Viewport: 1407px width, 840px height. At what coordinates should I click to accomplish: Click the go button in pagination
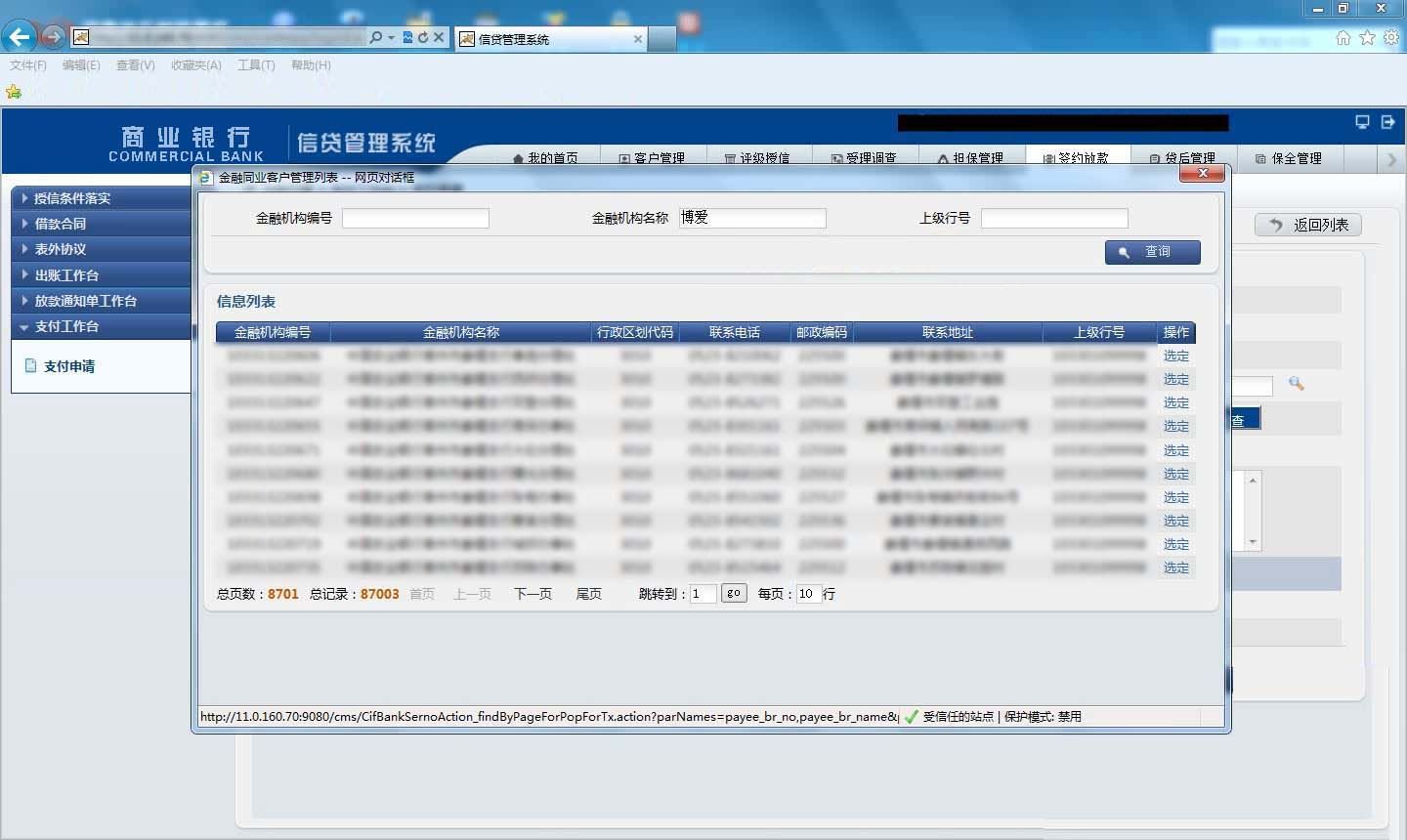[734, 593]
